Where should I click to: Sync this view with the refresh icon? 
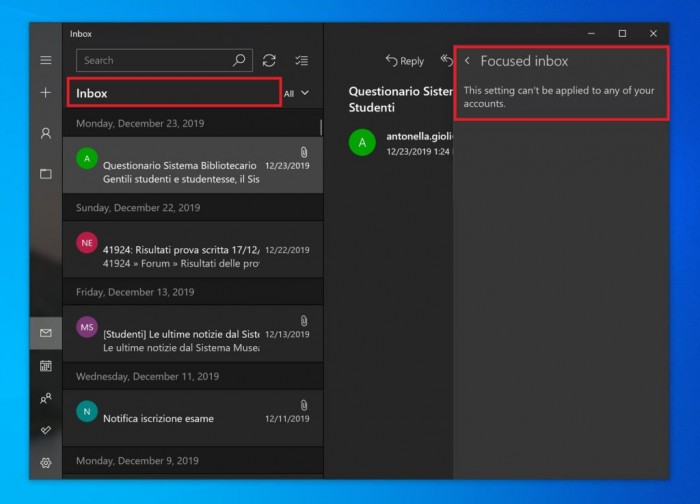(269, 60)
